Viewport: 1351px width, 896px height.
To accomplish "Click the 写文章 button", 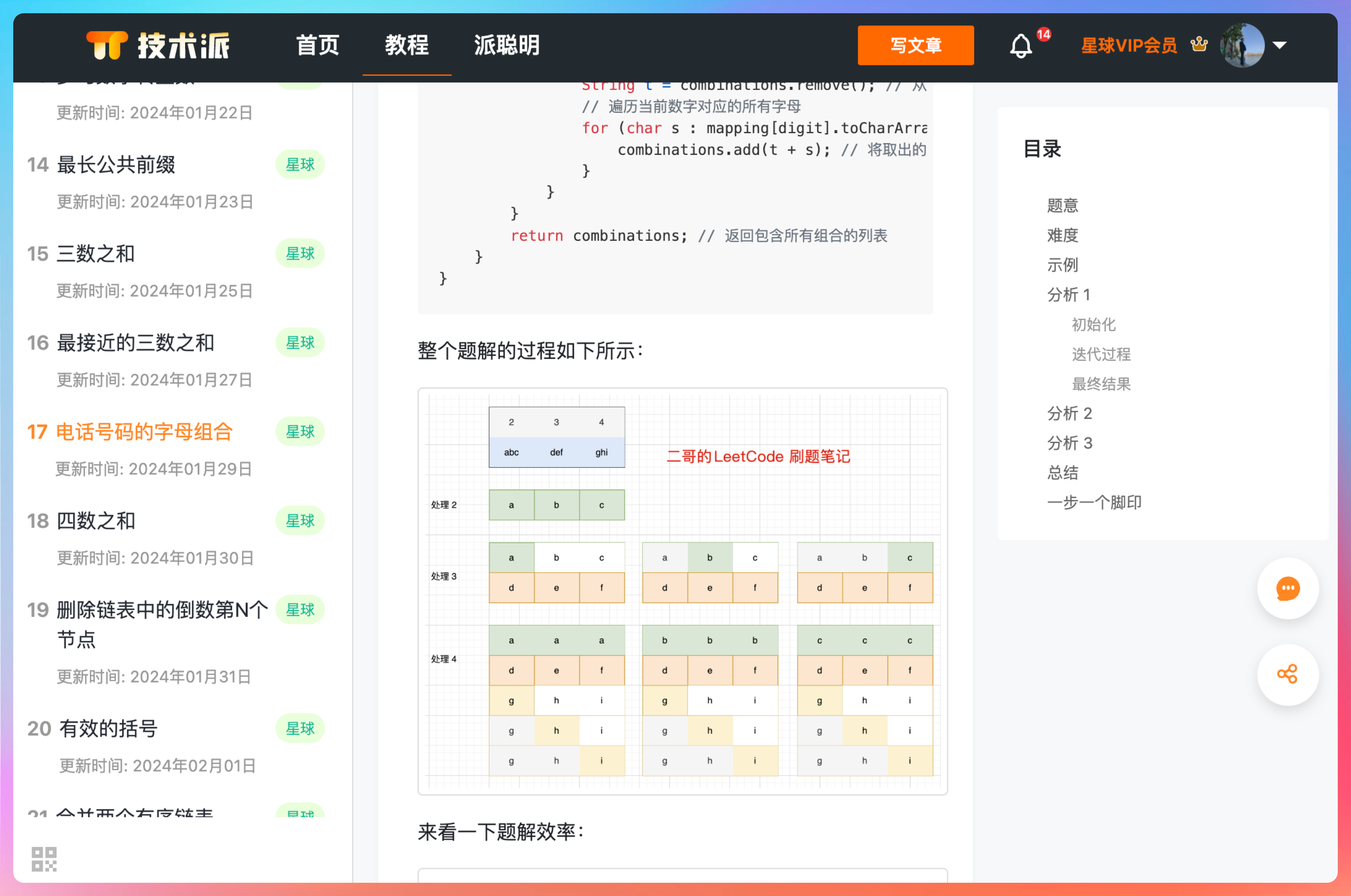I will tap(916, 45).
